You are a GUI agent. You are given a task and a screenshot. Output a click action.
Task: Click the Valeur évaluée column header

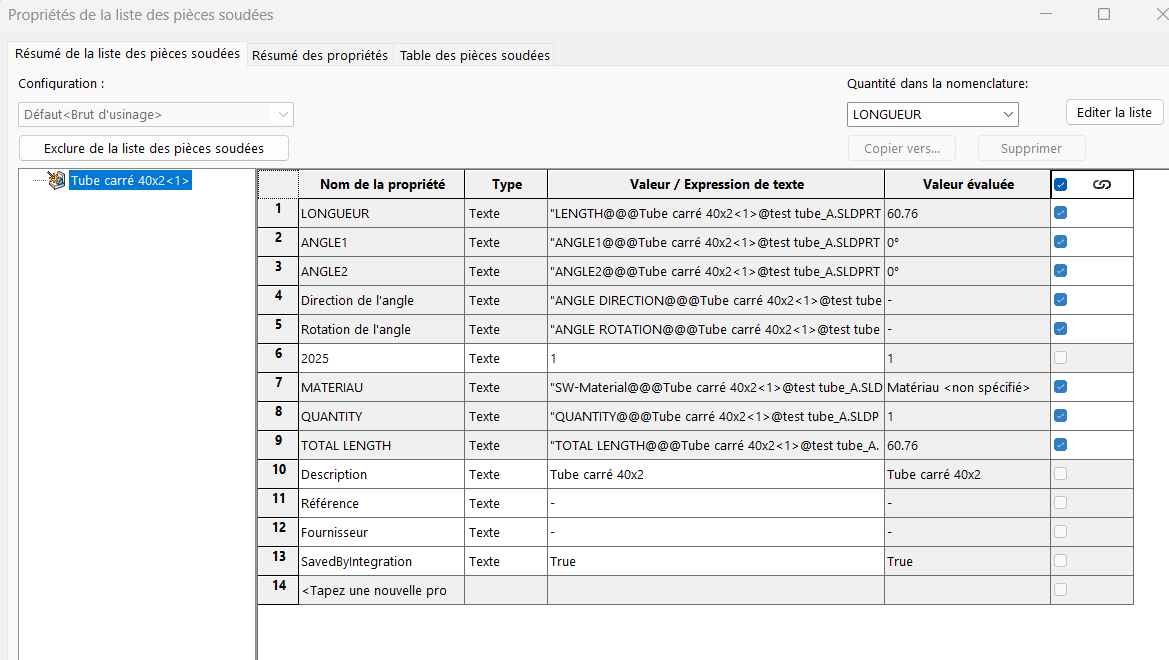tap(968, 184)
